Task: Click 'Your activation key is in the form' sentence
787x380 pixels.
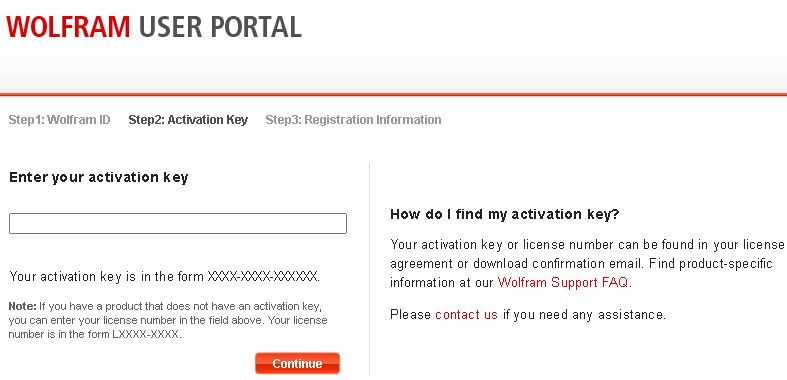Action: coord(107,277)
